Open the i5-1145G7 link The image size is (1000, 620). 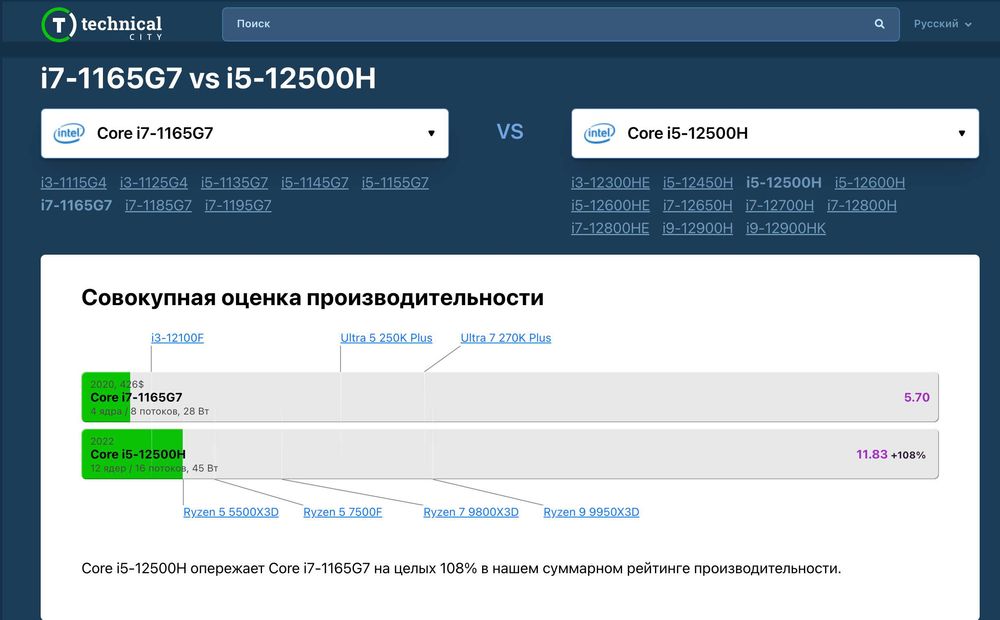coord(315,182)
